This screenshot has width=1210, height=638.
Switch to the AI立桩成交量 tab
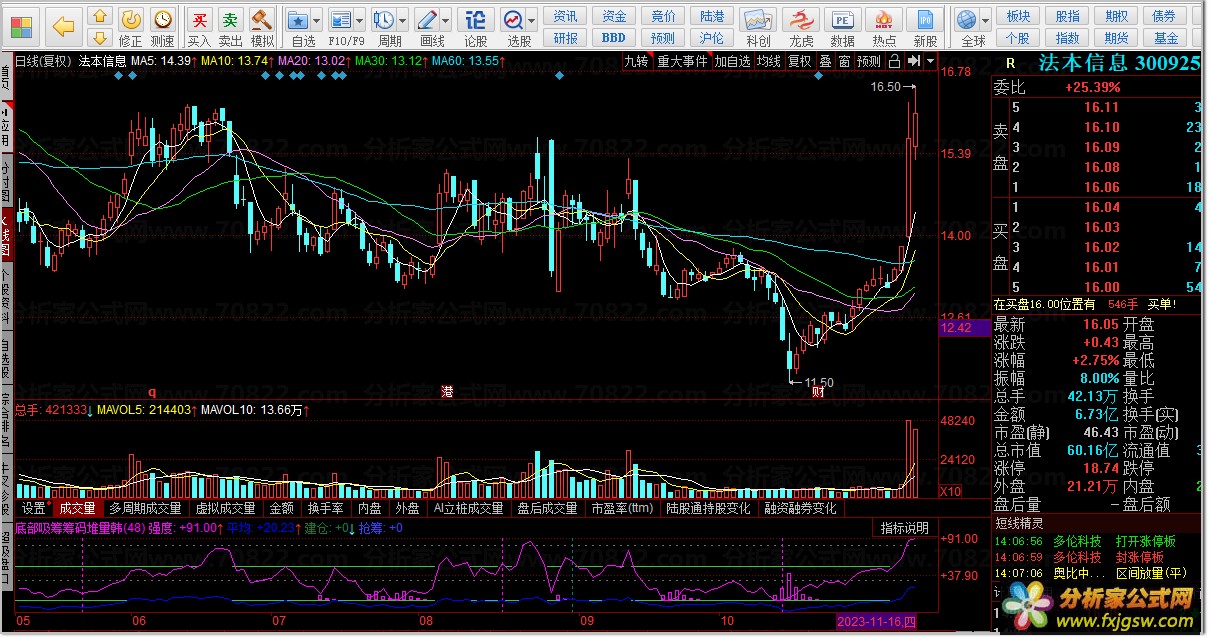coord(468,508)
